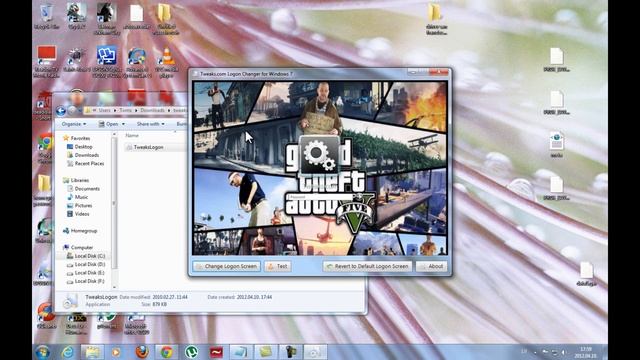Select Desktop under Favorites
The image size is (640, 360).
(80, 147)
